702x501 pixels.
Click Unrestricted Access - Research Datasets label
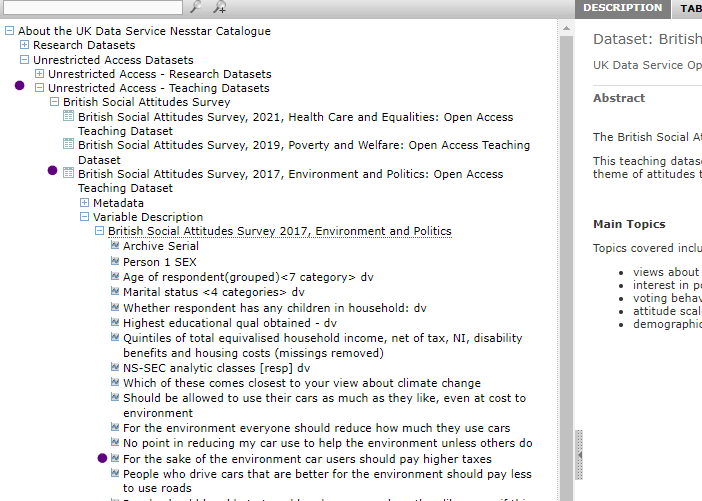(x=160, y=74)
